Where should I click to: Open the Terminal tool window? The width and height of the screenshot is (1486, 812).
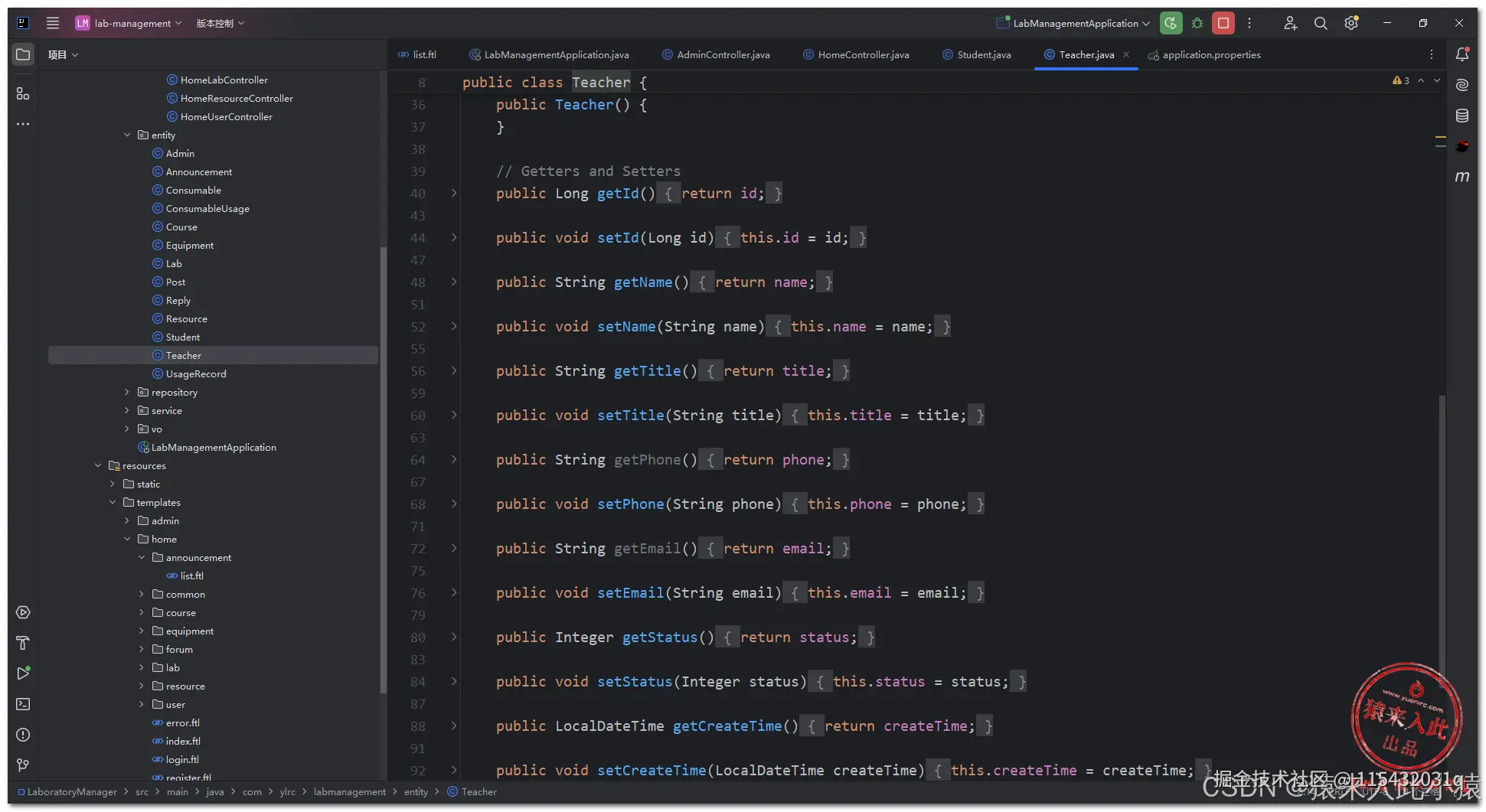pos(23,704)
